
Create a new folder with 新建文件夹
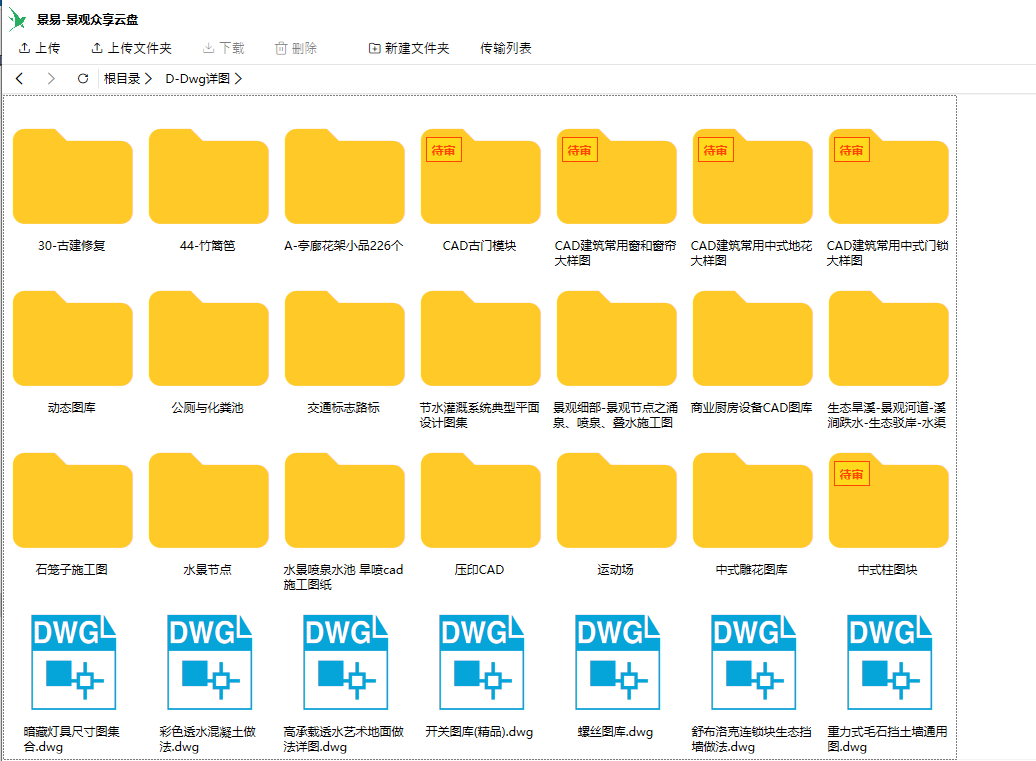pyautogui.click(x=408, y=48)
